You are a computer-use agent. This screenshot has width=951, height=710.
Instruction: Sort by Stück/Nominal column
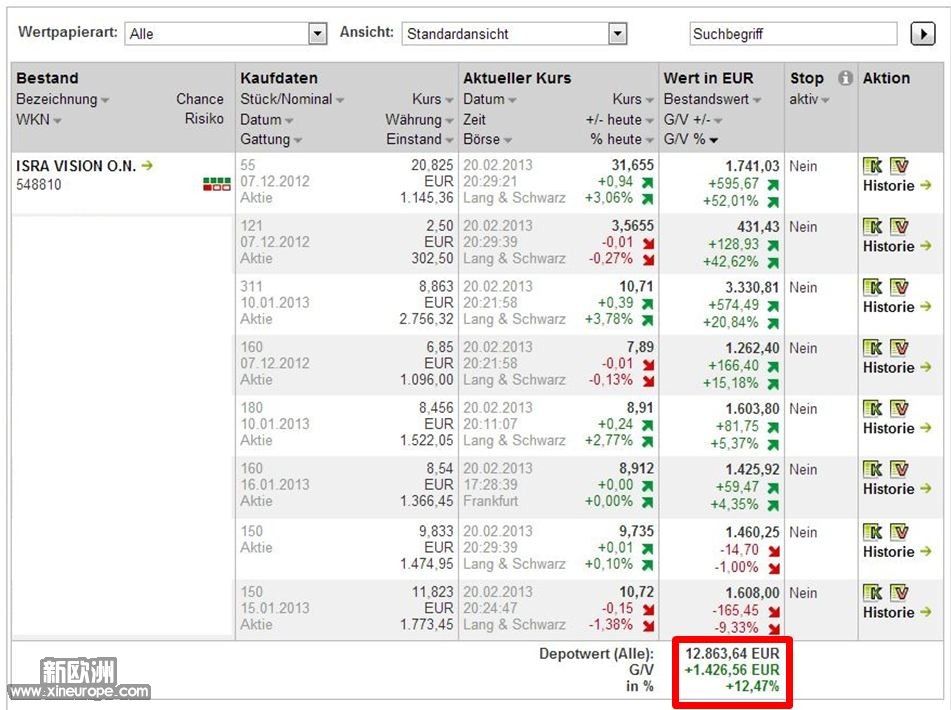[292, 99]
